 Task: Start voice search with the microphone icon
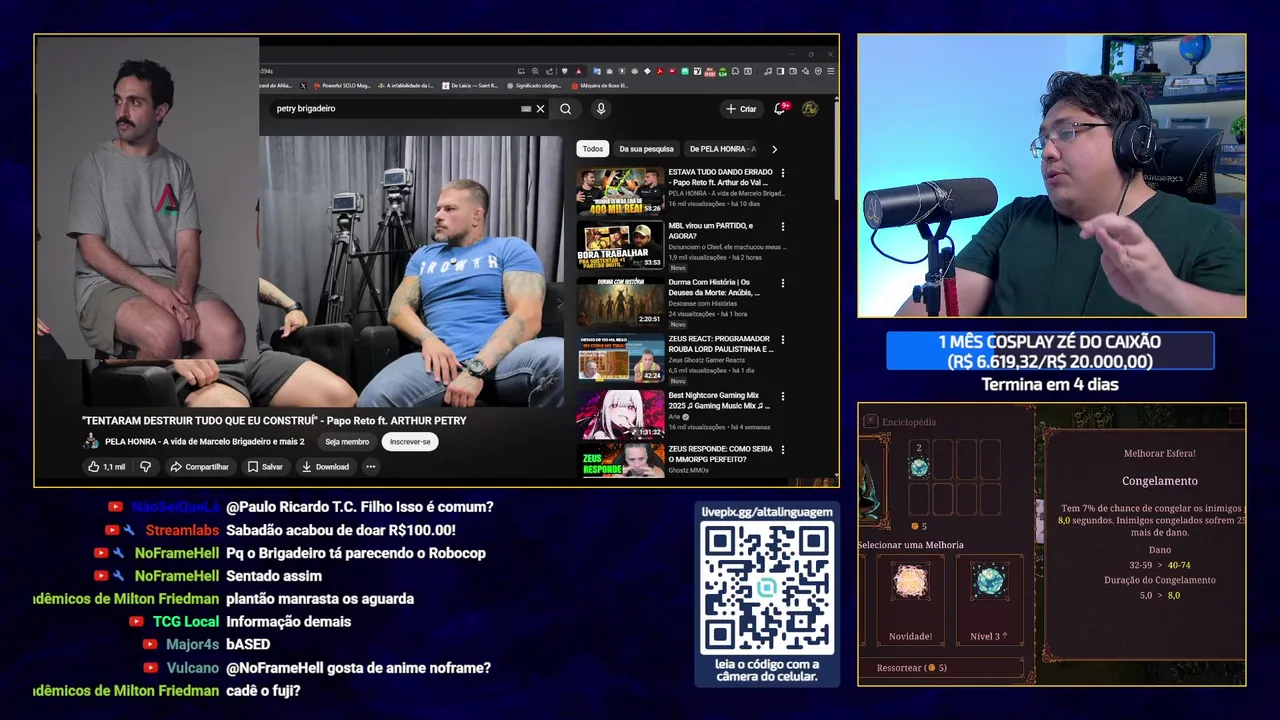click(x=601, y=109)
